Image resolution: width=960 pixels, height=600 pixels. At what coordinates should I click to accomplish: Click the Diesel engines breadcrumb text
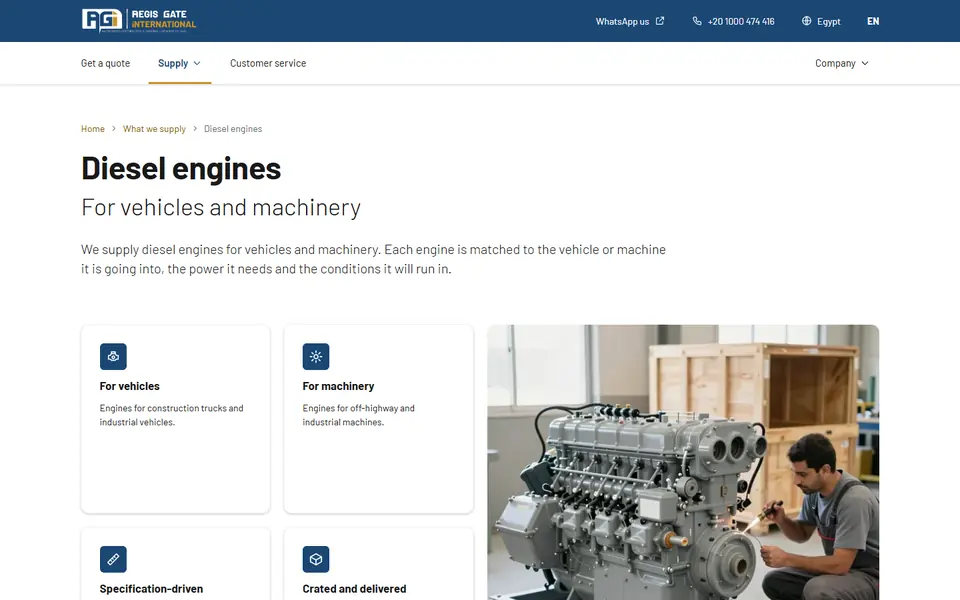coord(233,129)
